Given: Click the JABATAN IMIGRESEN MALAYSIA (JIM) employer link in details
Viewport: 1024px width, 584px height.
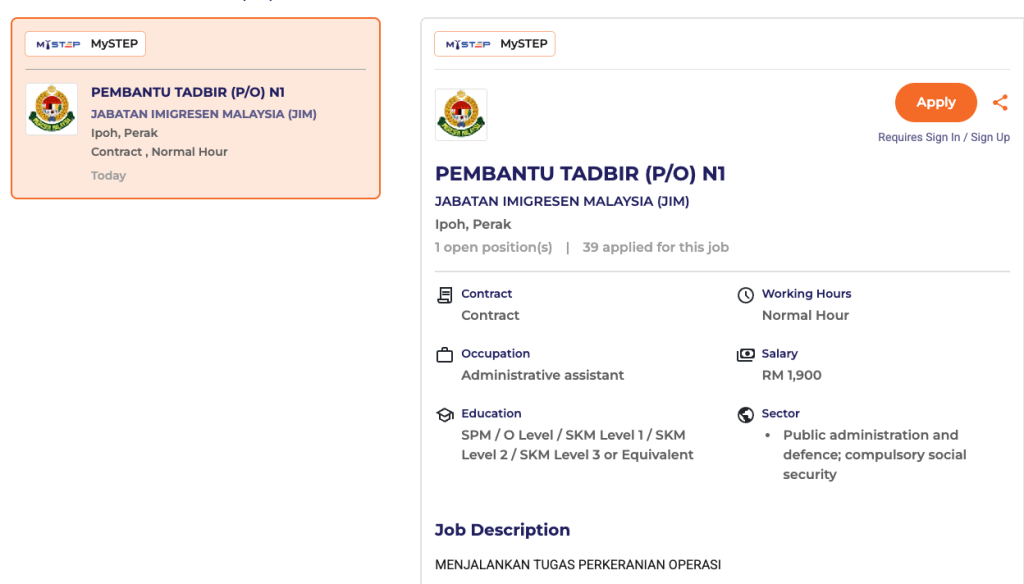Looking at the screenshot, I should pyautogui.click(x=562, y=201).
